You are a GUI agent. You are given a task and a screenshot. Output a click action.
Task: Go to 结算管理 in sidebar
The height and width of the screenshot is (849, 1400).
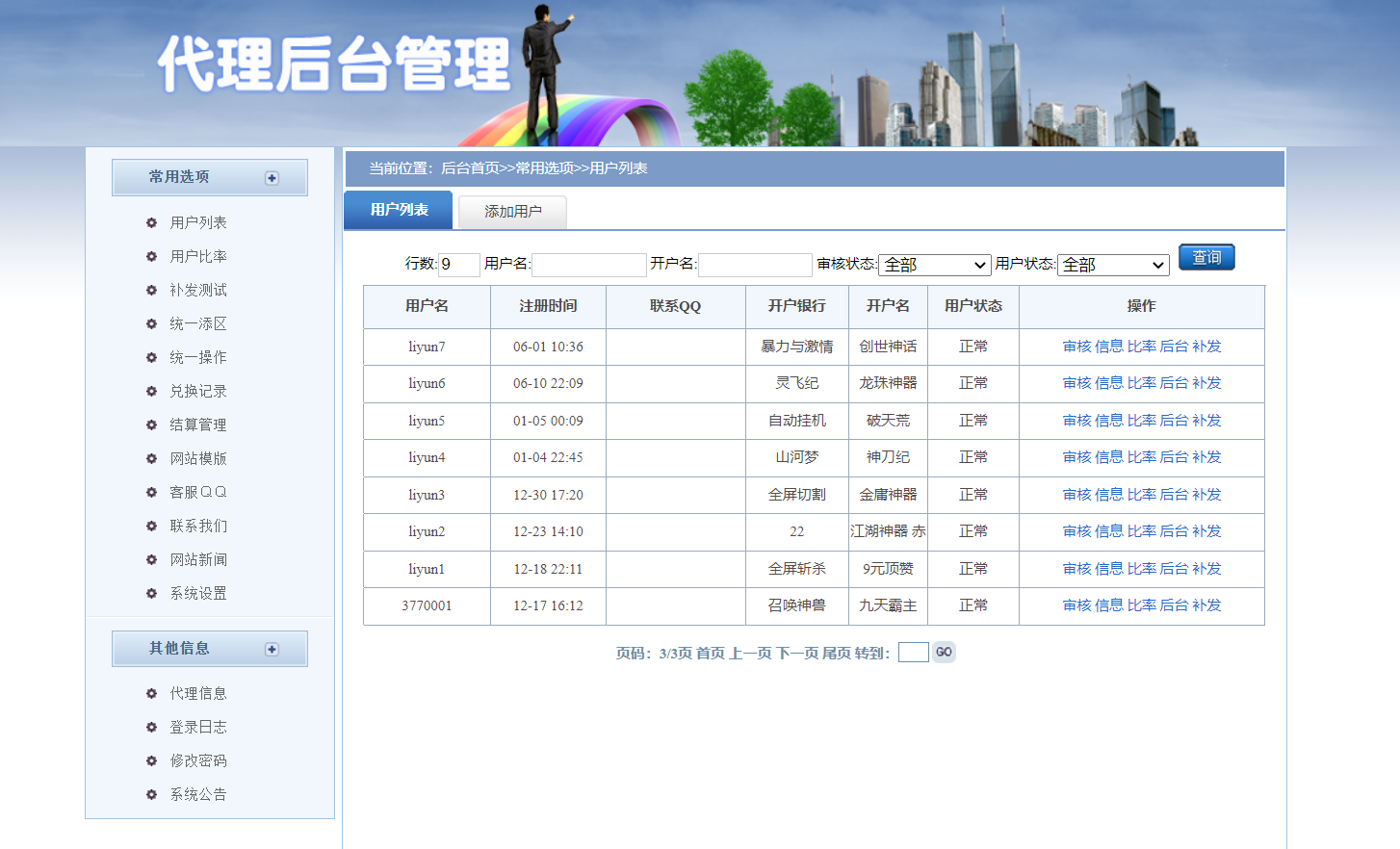pos(198,424)
